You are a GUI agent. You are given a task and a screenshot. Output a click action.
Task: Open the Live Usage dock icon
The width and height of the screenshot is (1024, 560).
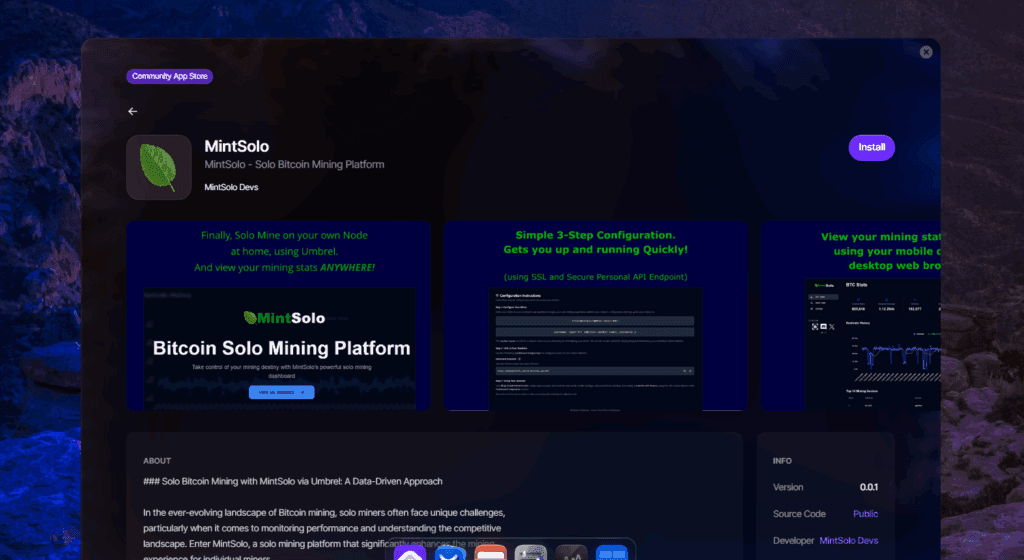pos(571,553)
